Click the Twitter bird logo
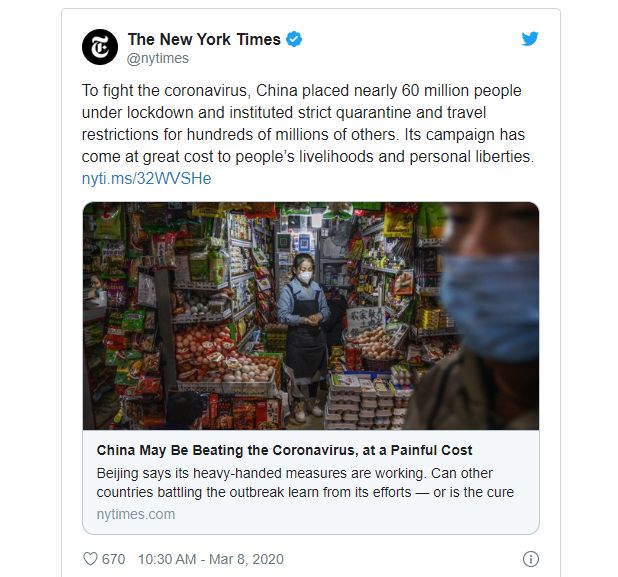 530,39
